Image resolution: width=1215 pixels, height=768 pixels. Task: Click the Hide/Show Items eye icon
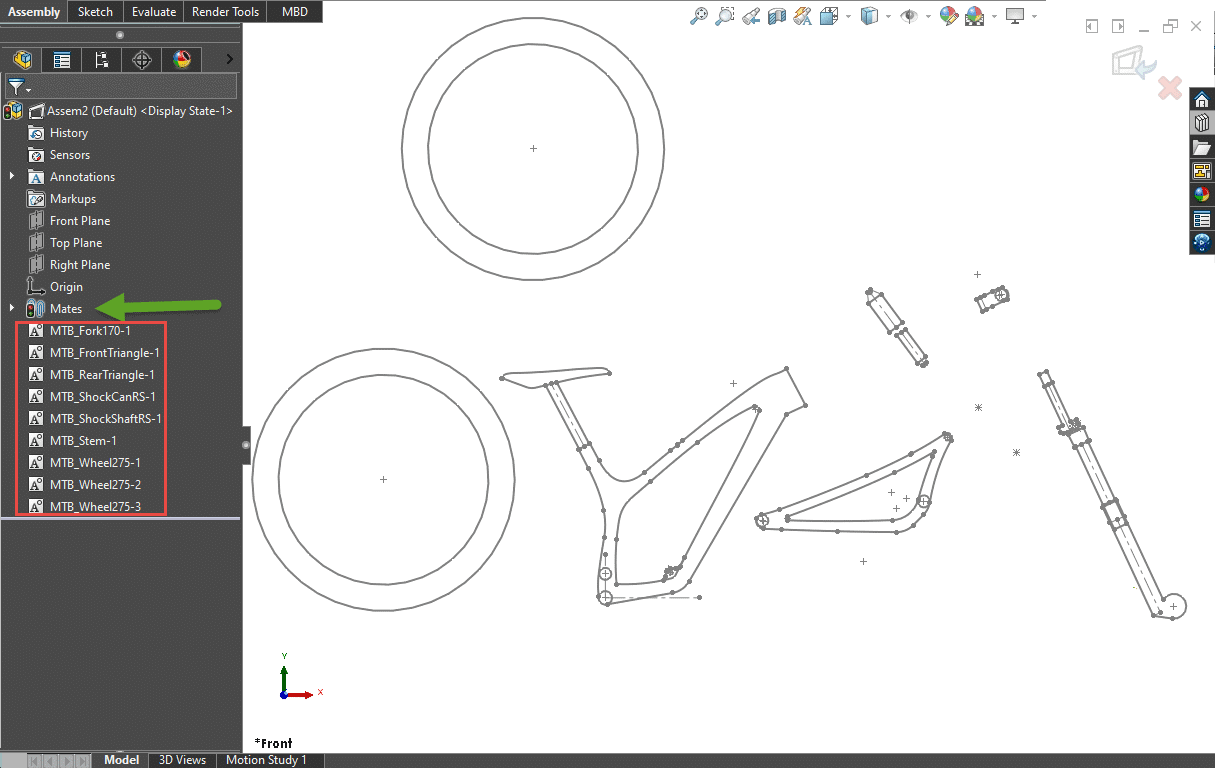(x=909, y=16)
